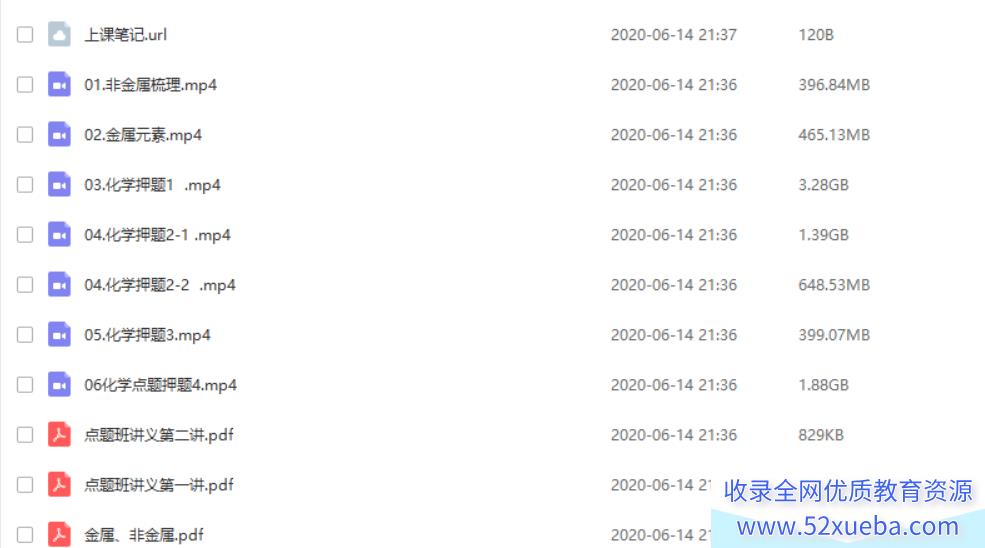Viewport: 985px width, 548px height.
Task: Click PDF icon for 金属、非金属.pdf
Action: (x=59, y=535)
